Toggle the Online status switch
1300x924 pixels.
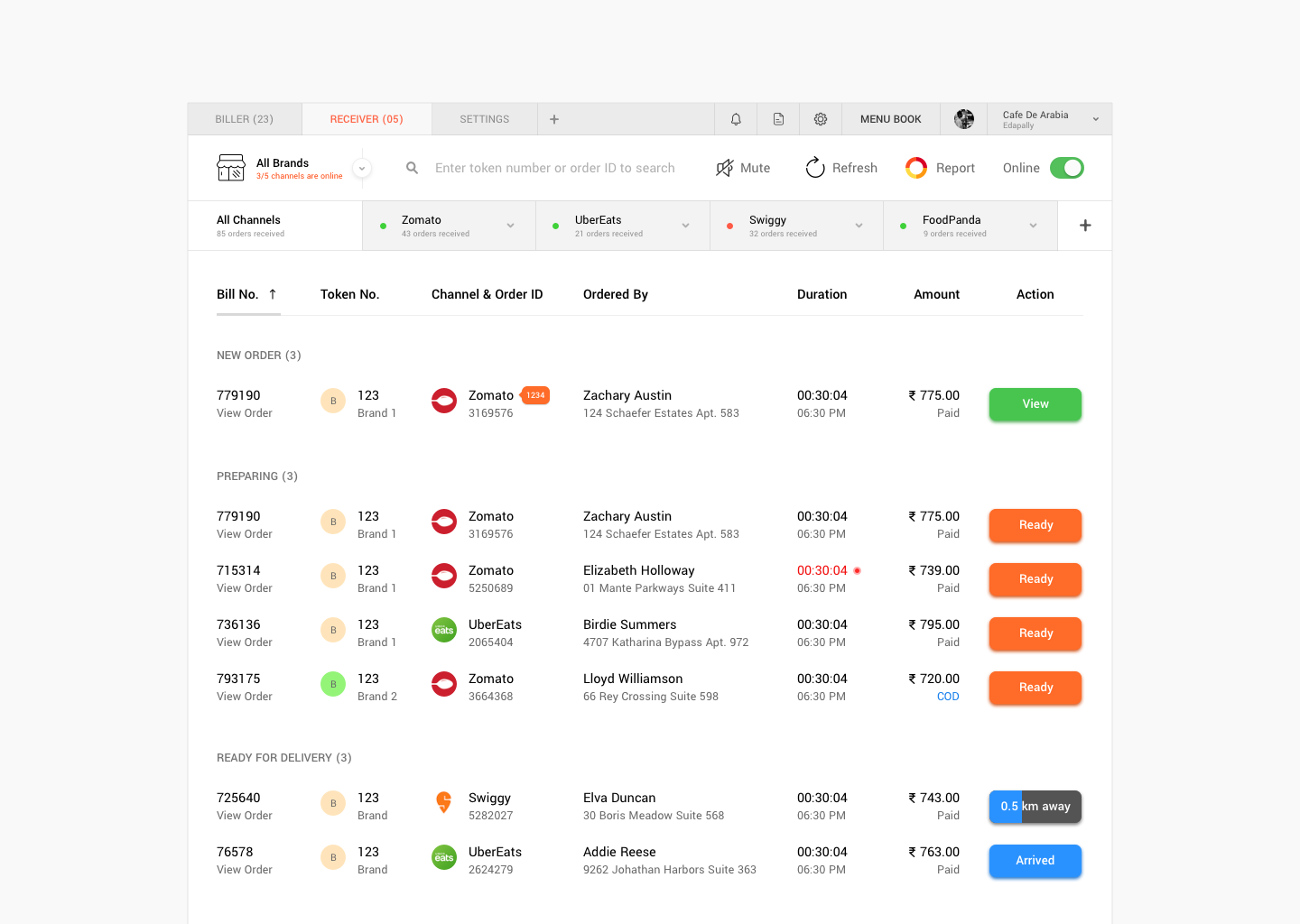point(1067,167)
